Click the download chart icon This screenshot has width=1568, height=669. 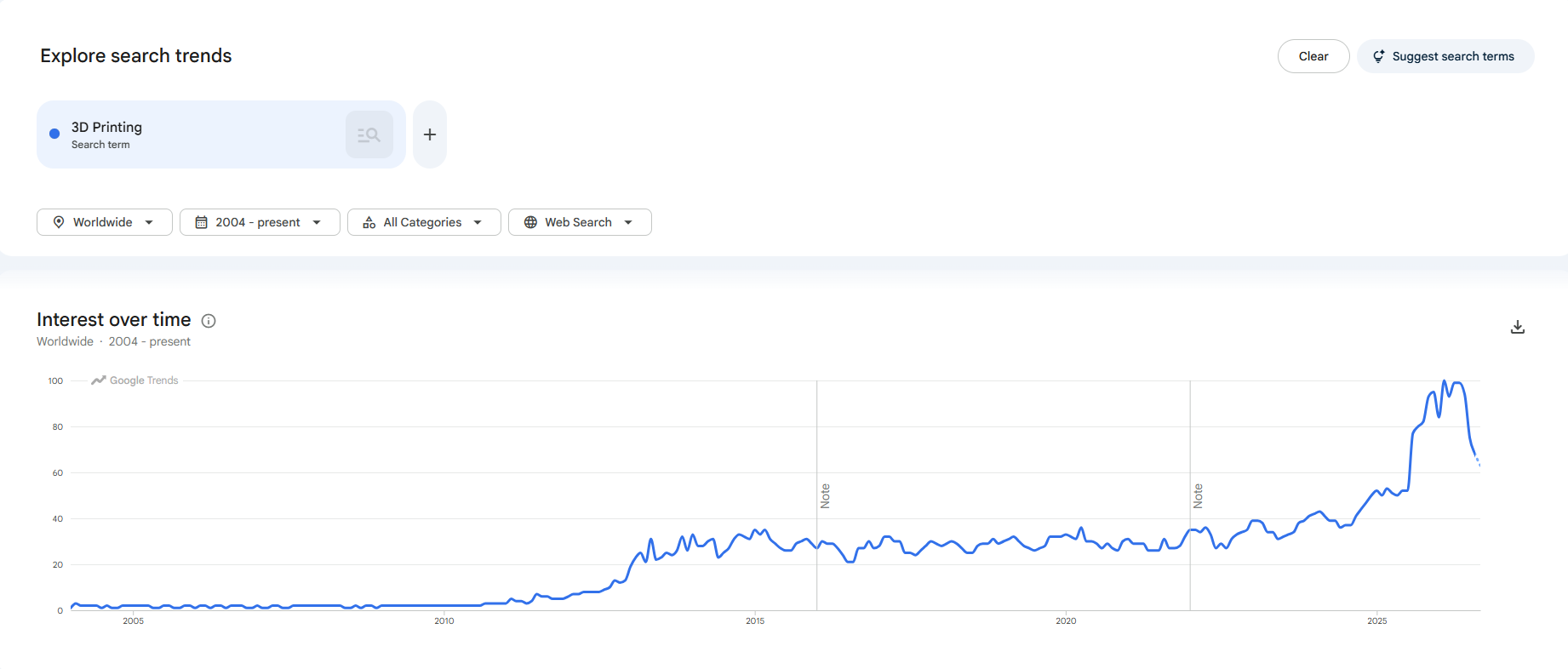coord(1517,327)
